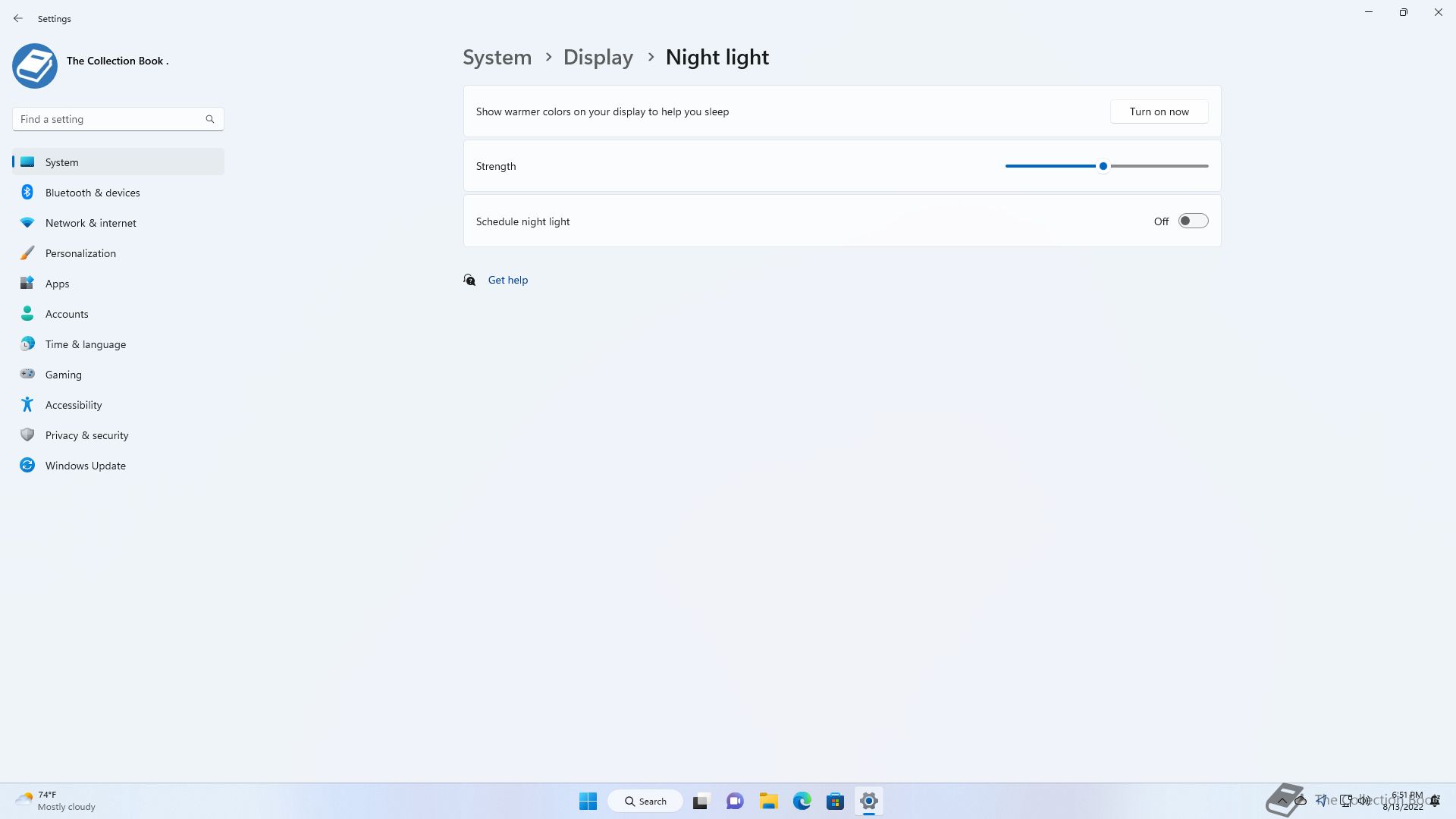This screenshot has height=819, width=1456.
Task: Toggle Schedule night light switch
Action: point(1193,221)
